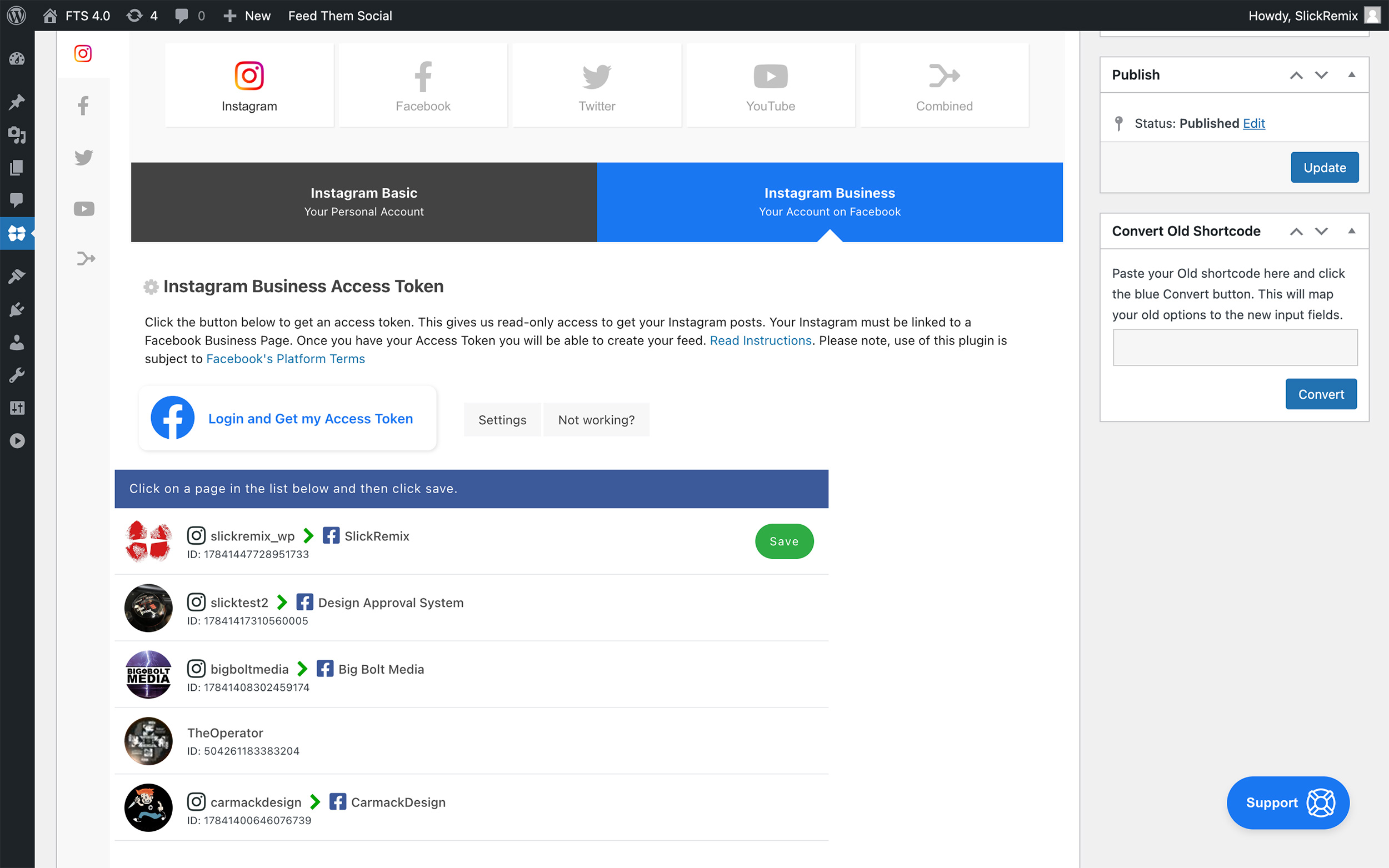Open the Read Instructions link
This screenshot has height=868, width=1389.
[760, 340]
